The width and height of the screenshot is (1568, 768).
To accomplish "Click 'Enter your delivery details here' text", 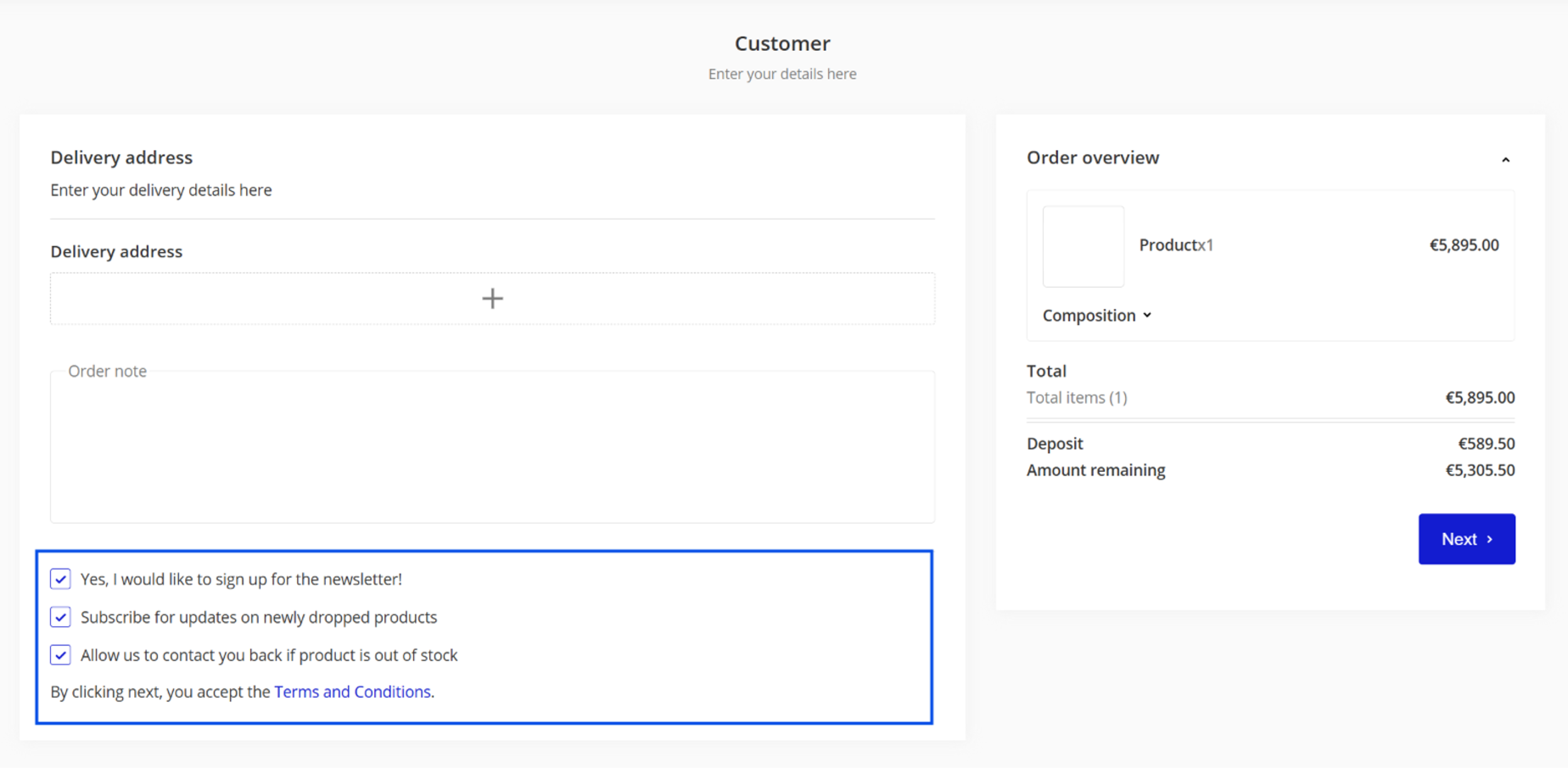I will tap(161, 190).
